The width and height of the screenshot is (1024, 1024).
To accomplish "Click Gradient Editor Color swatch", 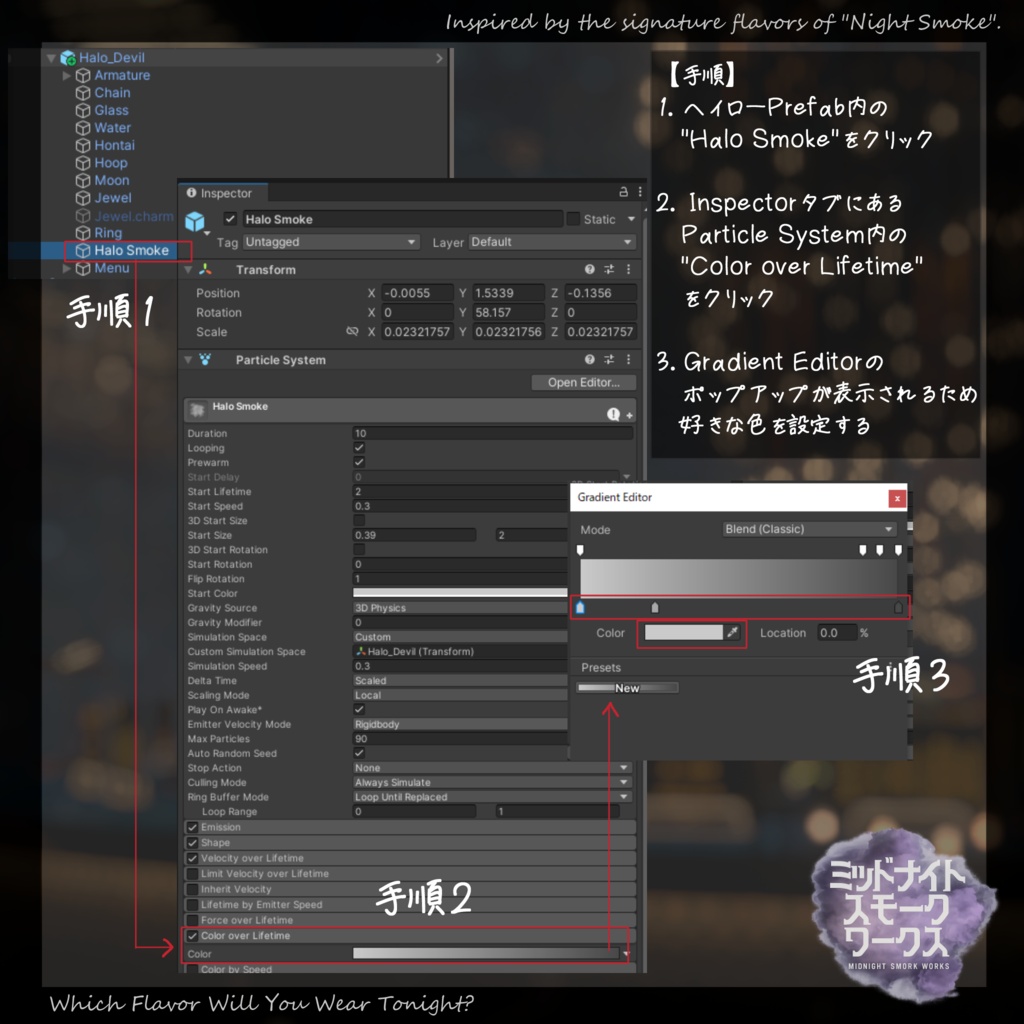I will (x=684, y=633).
